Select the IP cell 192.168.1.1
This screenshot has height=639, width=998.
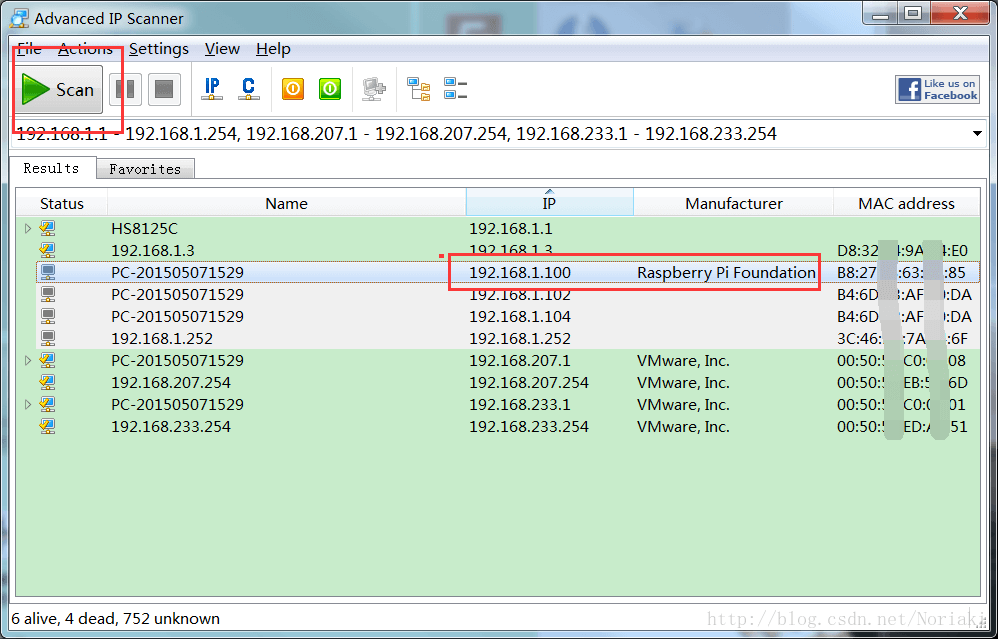click(511, 228)
